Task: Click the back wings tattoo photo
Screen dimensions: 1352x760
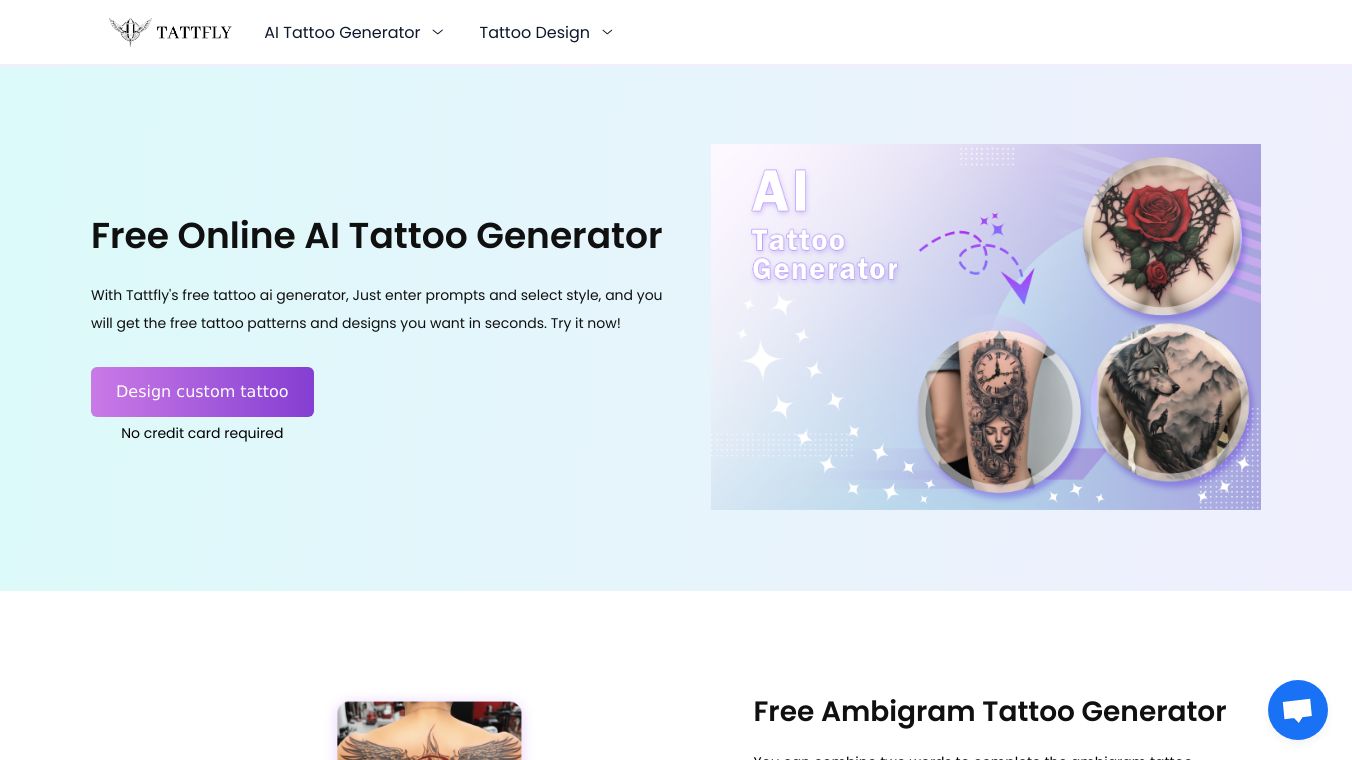Action: pyautogui.click(x=429, y=731)
